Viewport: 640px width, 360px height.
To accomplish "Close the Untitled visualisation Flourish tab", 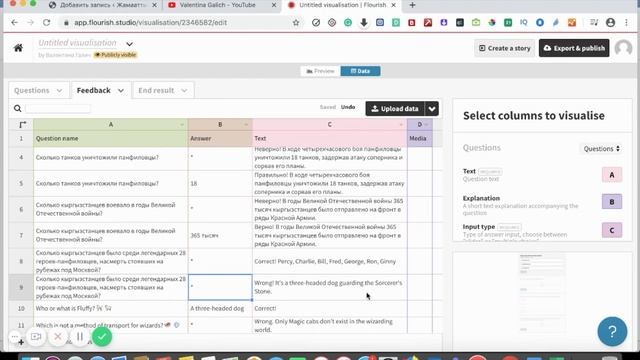I will pos(393,5).
